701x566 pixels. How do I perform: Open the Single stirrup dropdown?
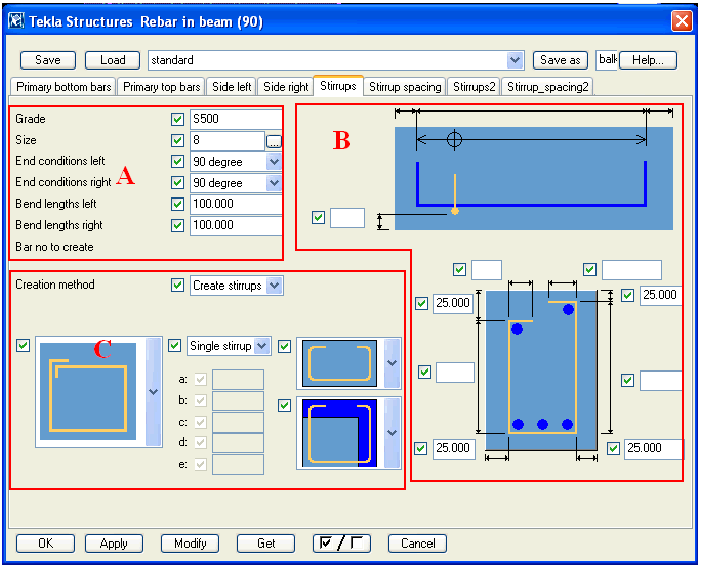point(262,346)
